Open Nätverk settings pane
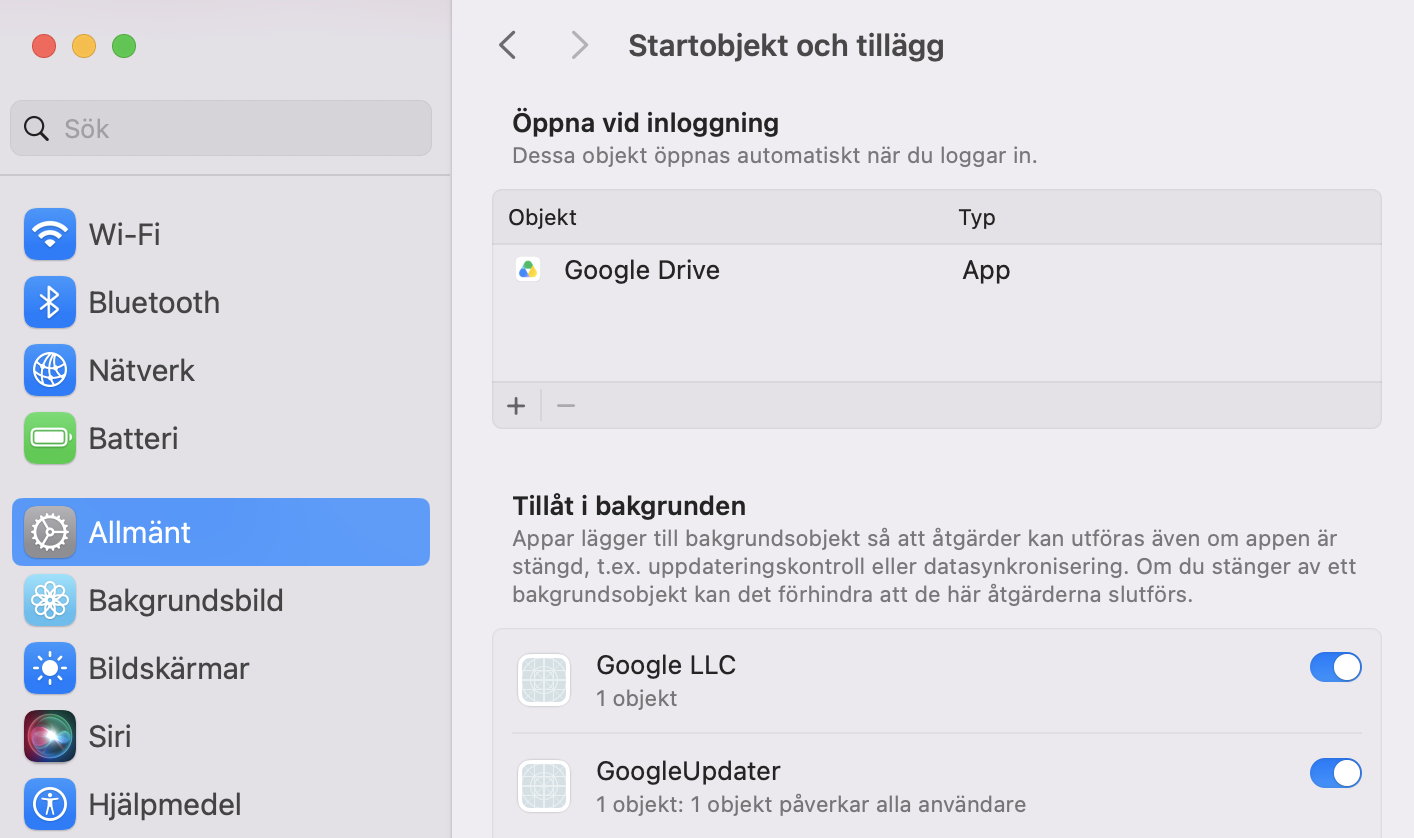 [x=221, y=370]
